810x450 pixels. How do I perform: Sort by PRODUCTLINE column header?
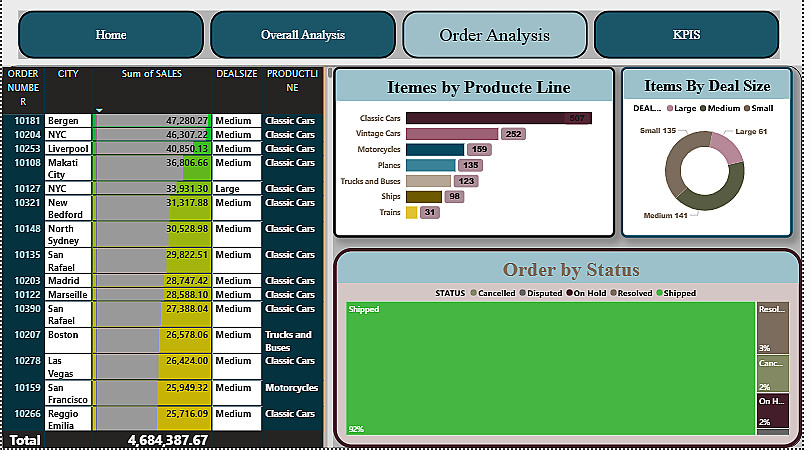(292, 81)
